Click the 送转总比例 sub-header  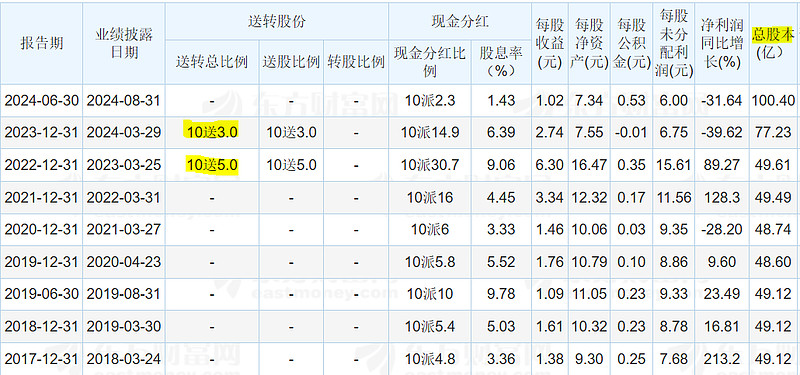pos(212,62)
